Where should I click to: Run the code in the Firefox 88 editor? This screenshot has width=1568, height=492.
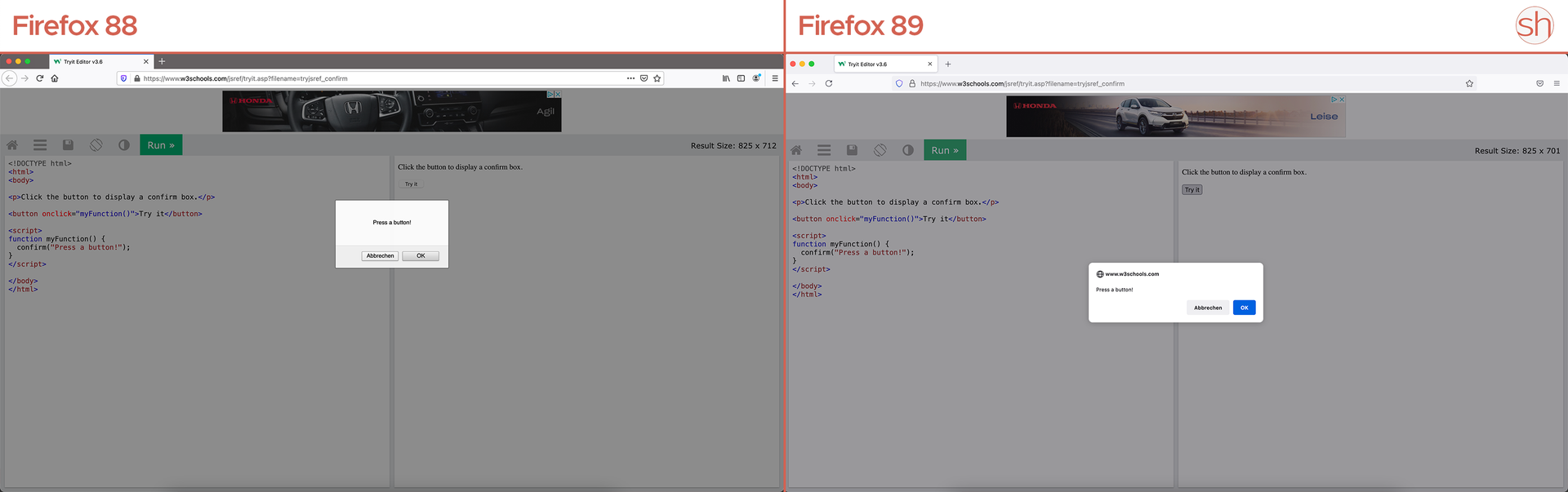161,145
